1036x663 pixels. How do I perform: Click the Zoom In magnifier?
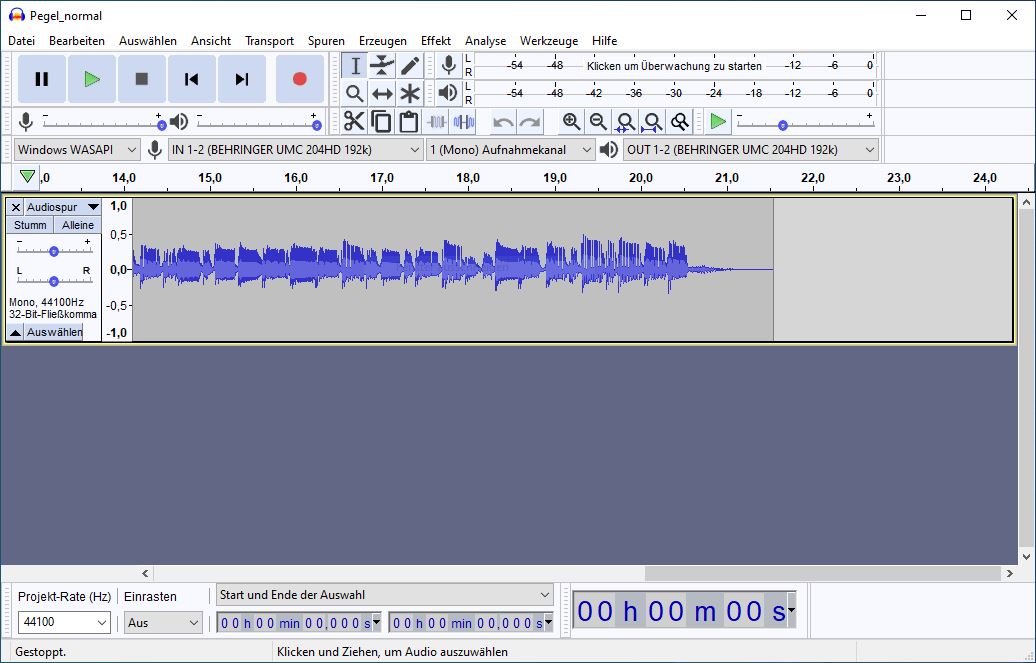[x=571, y=122]
